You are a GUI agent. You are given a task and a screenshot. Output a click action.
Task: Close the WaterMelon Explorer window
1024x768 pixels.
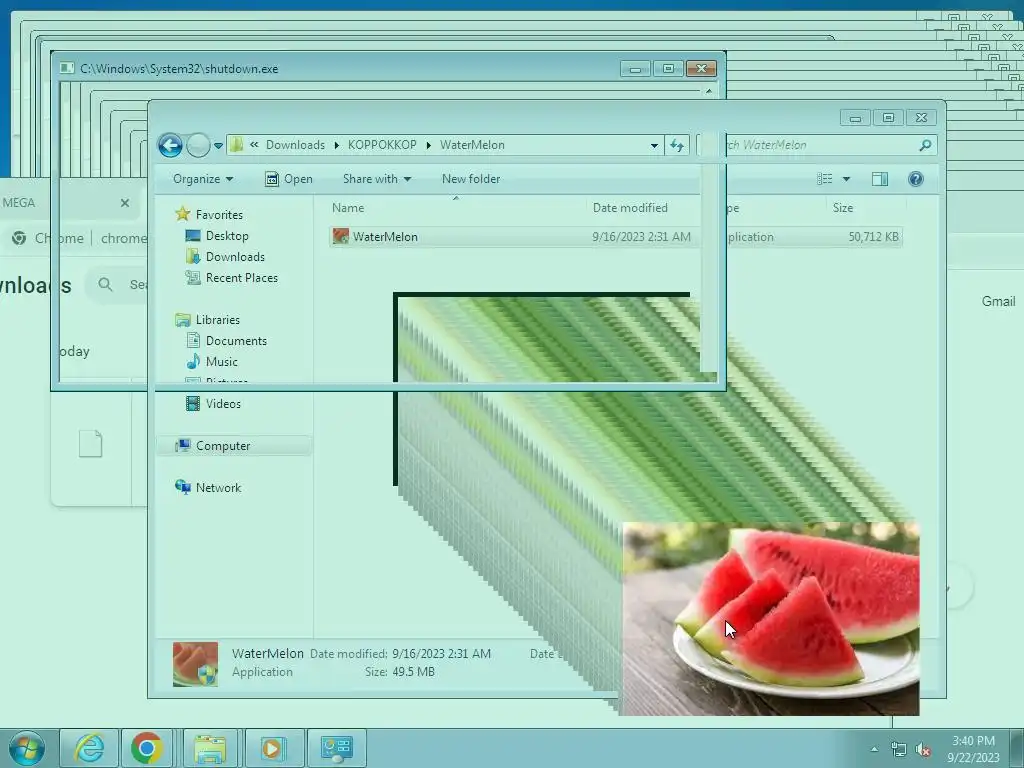921,118
